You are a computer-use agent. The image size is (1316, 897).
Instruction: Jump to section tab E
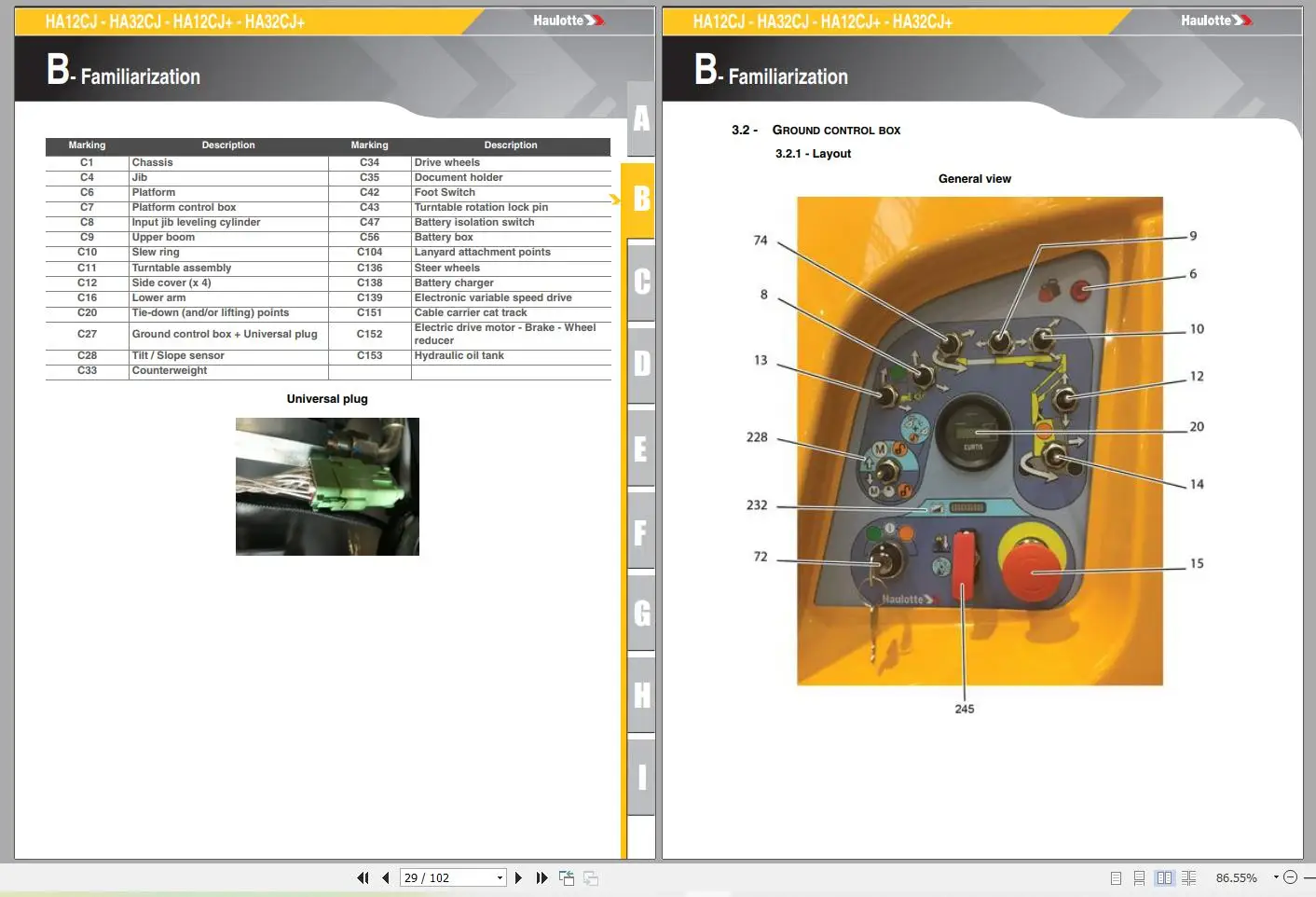641,448
